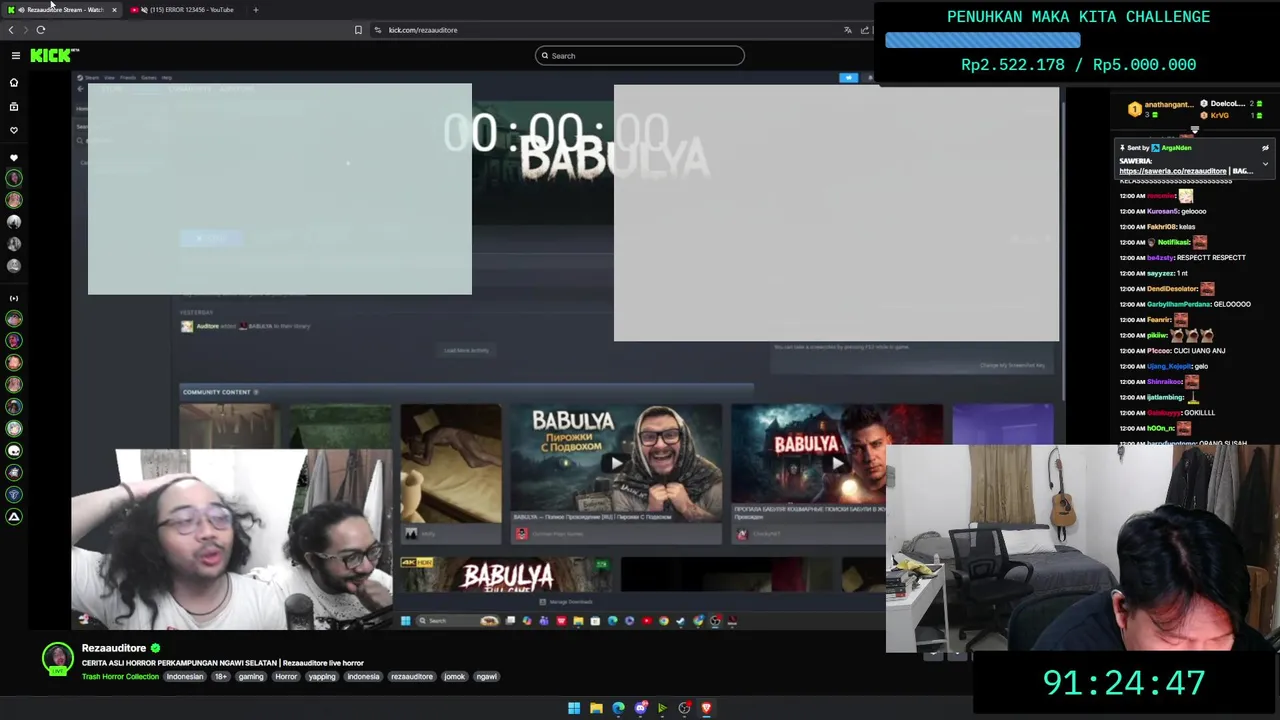
Task: Click BABULYA FULL GAME thumbnail in stream
Action: (x=507, y=576)
